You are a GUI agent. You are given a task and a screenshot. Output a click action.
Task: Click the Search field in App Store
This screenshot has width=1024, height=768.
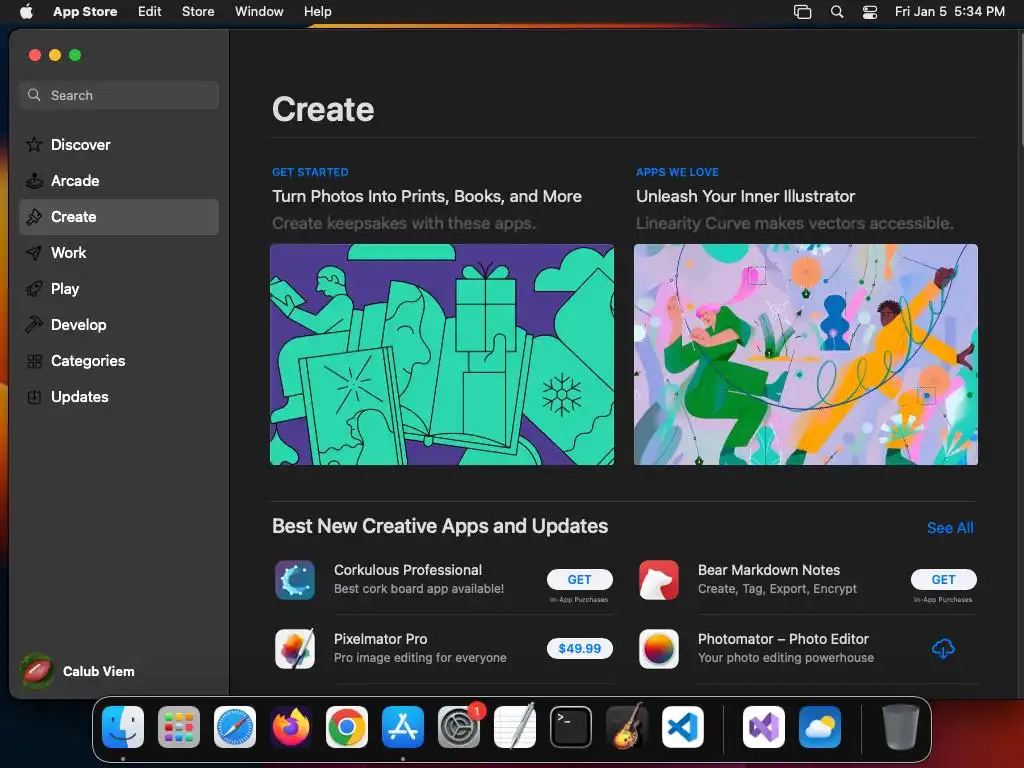click(119, 95)
